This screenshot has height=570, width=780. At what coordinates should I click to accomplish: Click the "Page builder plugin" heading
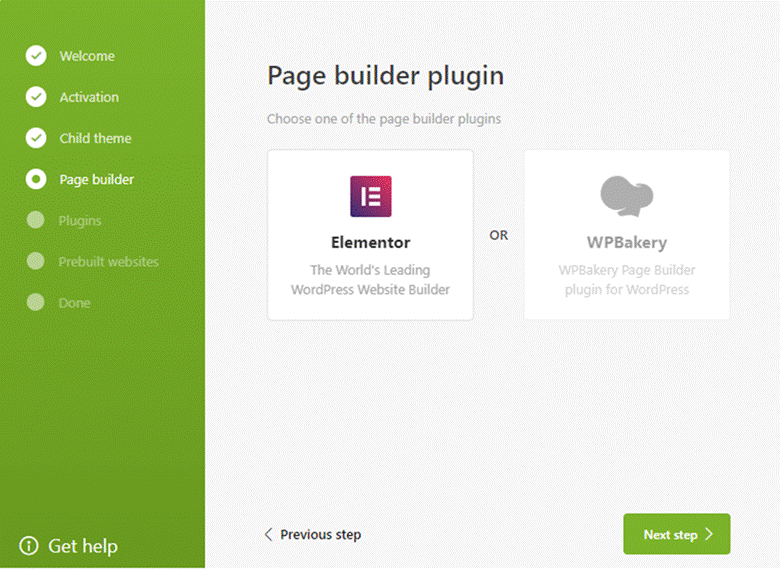point(386,76)
